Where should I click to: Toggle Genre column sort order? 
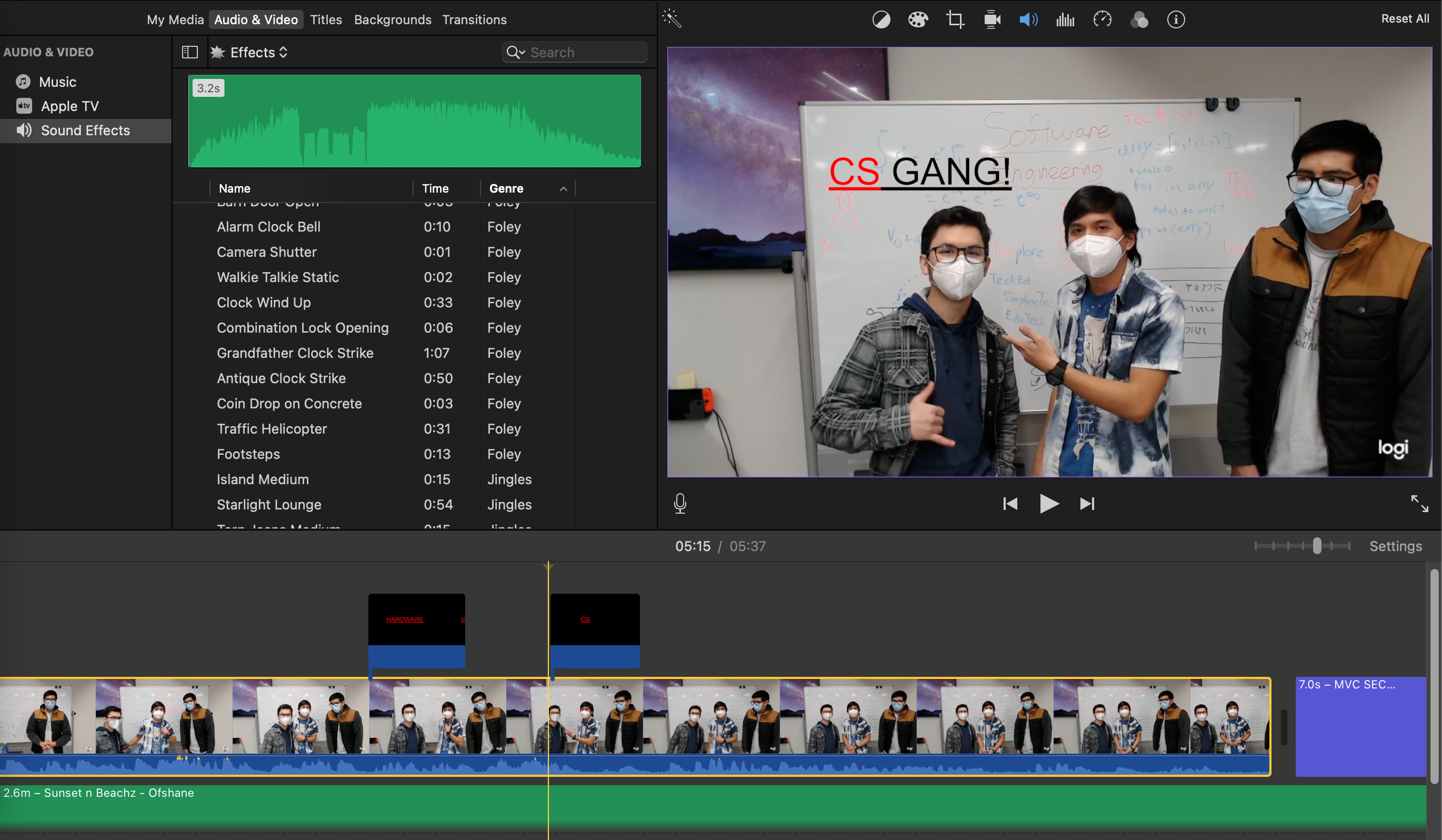click(527, 188)
